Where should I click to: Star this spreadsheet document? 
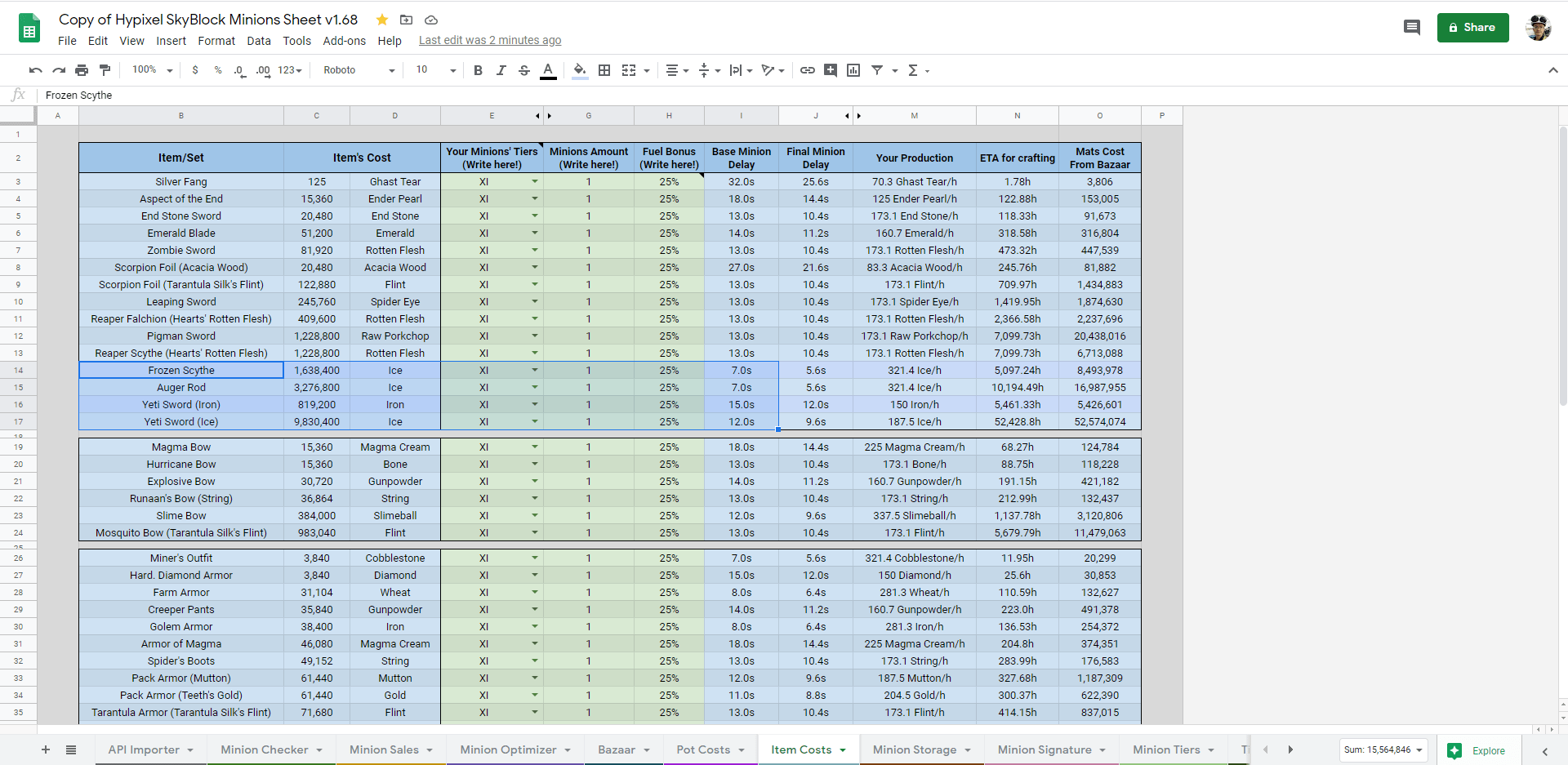point(382,20)
